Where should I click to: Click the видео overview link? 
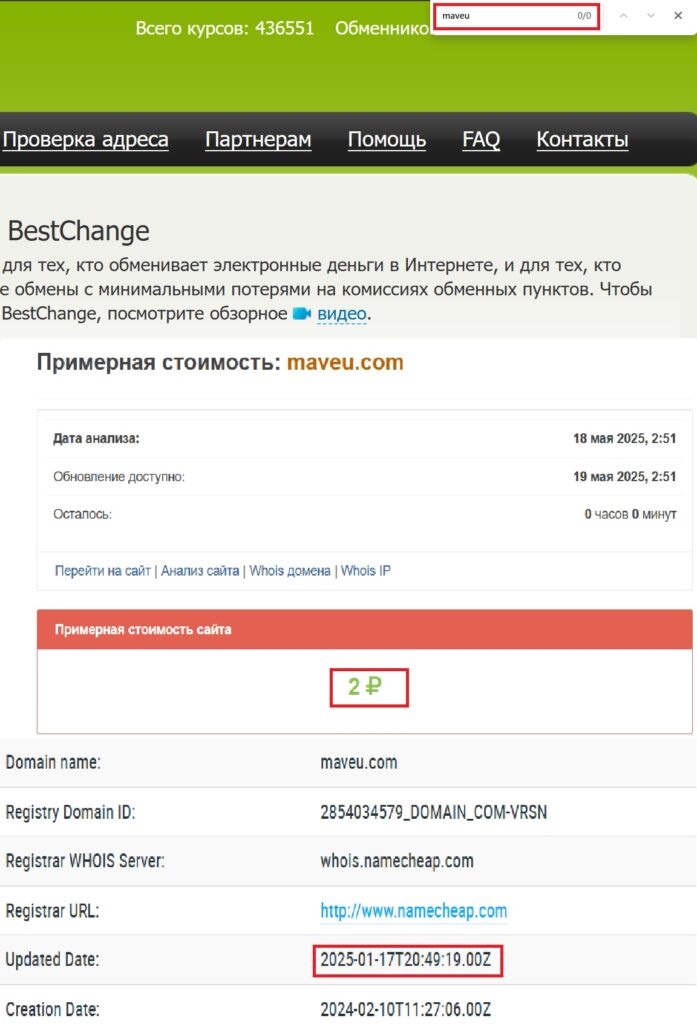pos(342,314)
